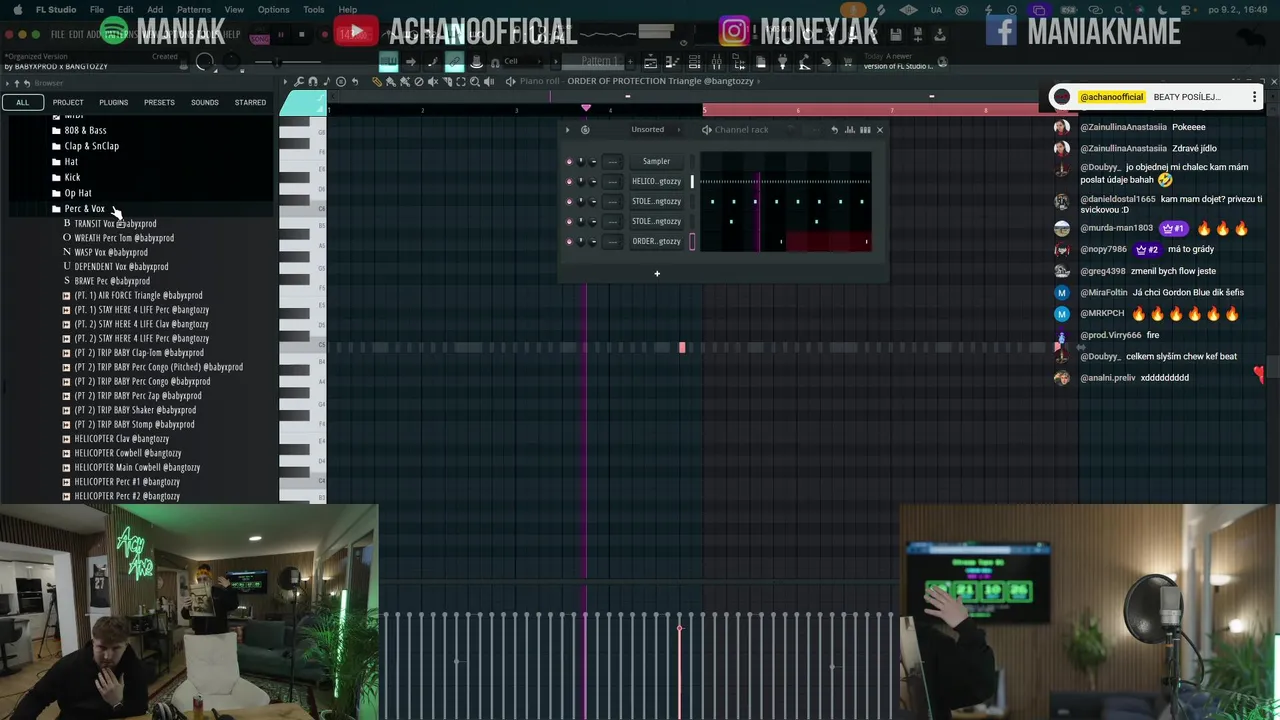This screenshot has width=1280, height=720.
Task: Open the Piano roll view toolbar icon
Action: (671, 61)
